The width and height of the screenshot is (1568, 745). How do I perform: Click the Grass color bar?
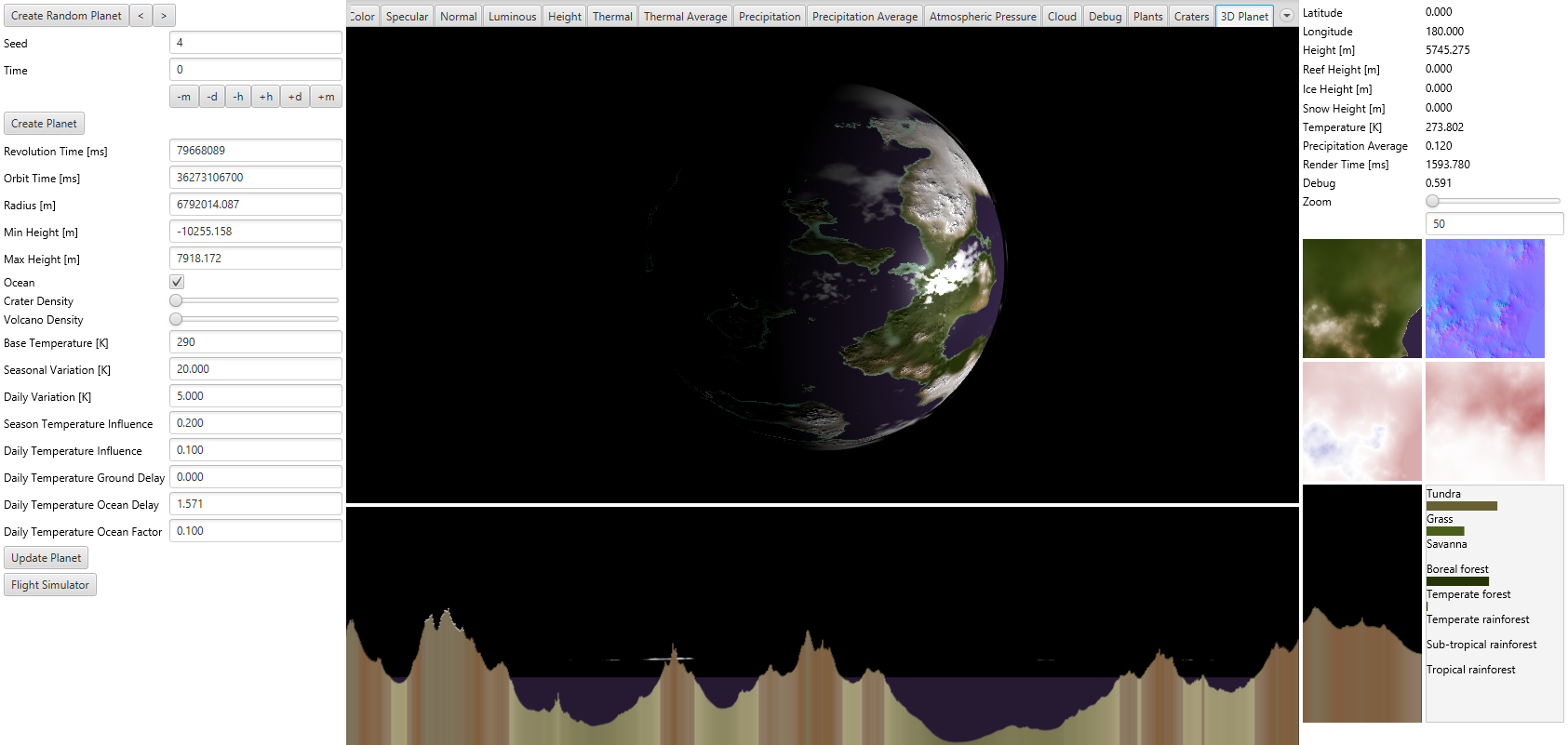point(1445,531)
